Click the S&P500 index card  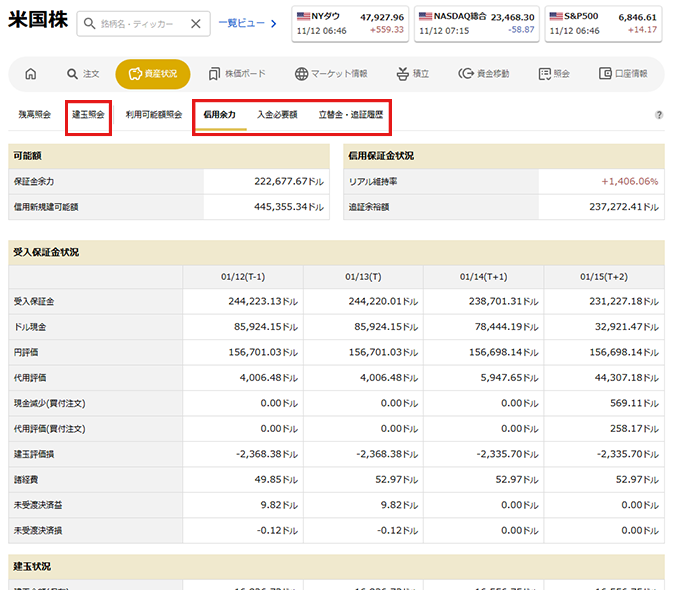pyautogui.click(x=602, y=23)
